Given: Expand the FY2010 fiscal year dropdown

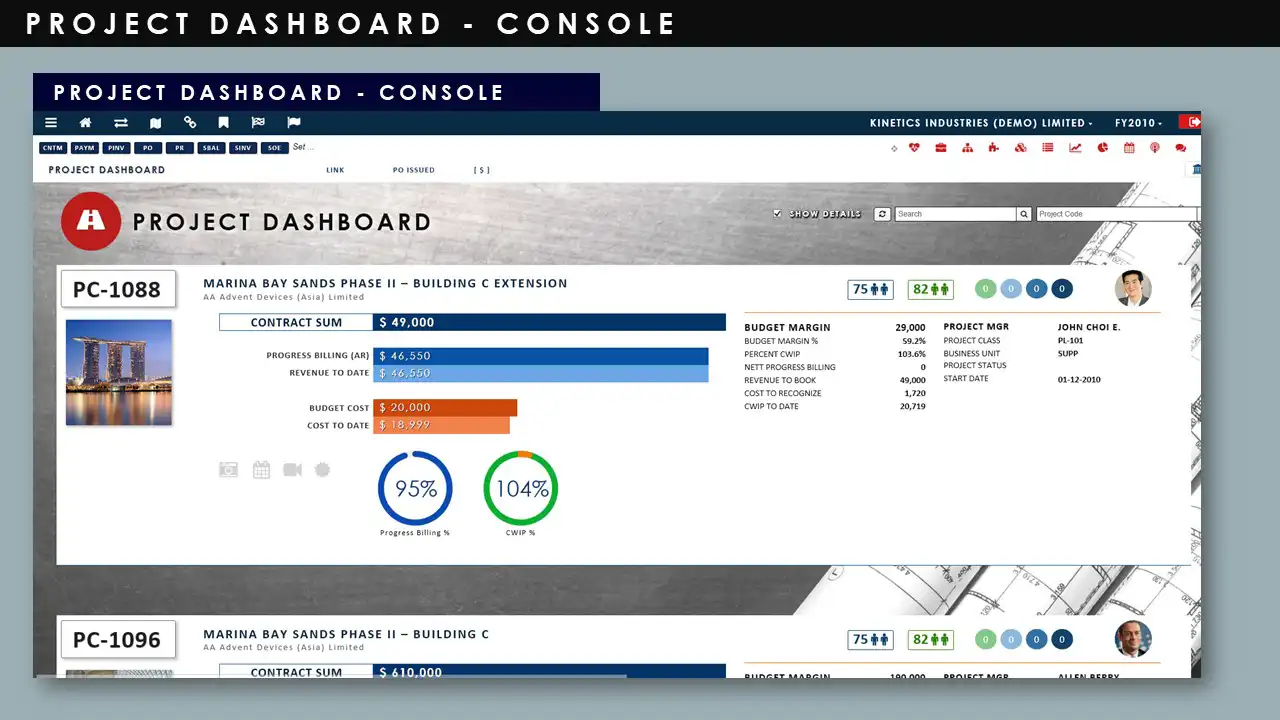Looking at the screenshot, I should [x=1136, y=122].
